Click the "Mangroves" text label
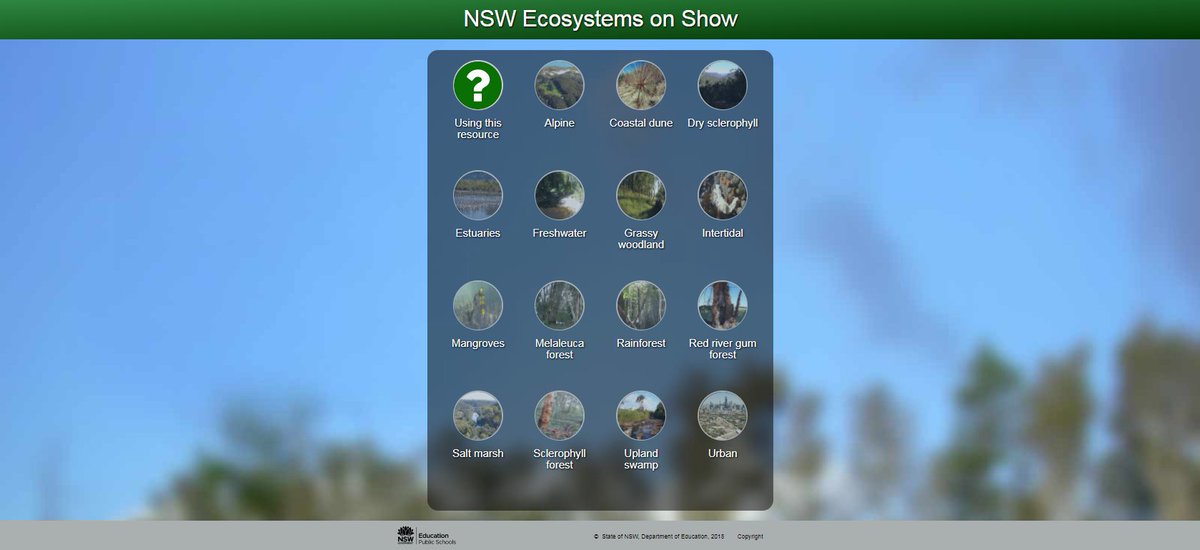 pyautogui.click(x=478, y=343)
